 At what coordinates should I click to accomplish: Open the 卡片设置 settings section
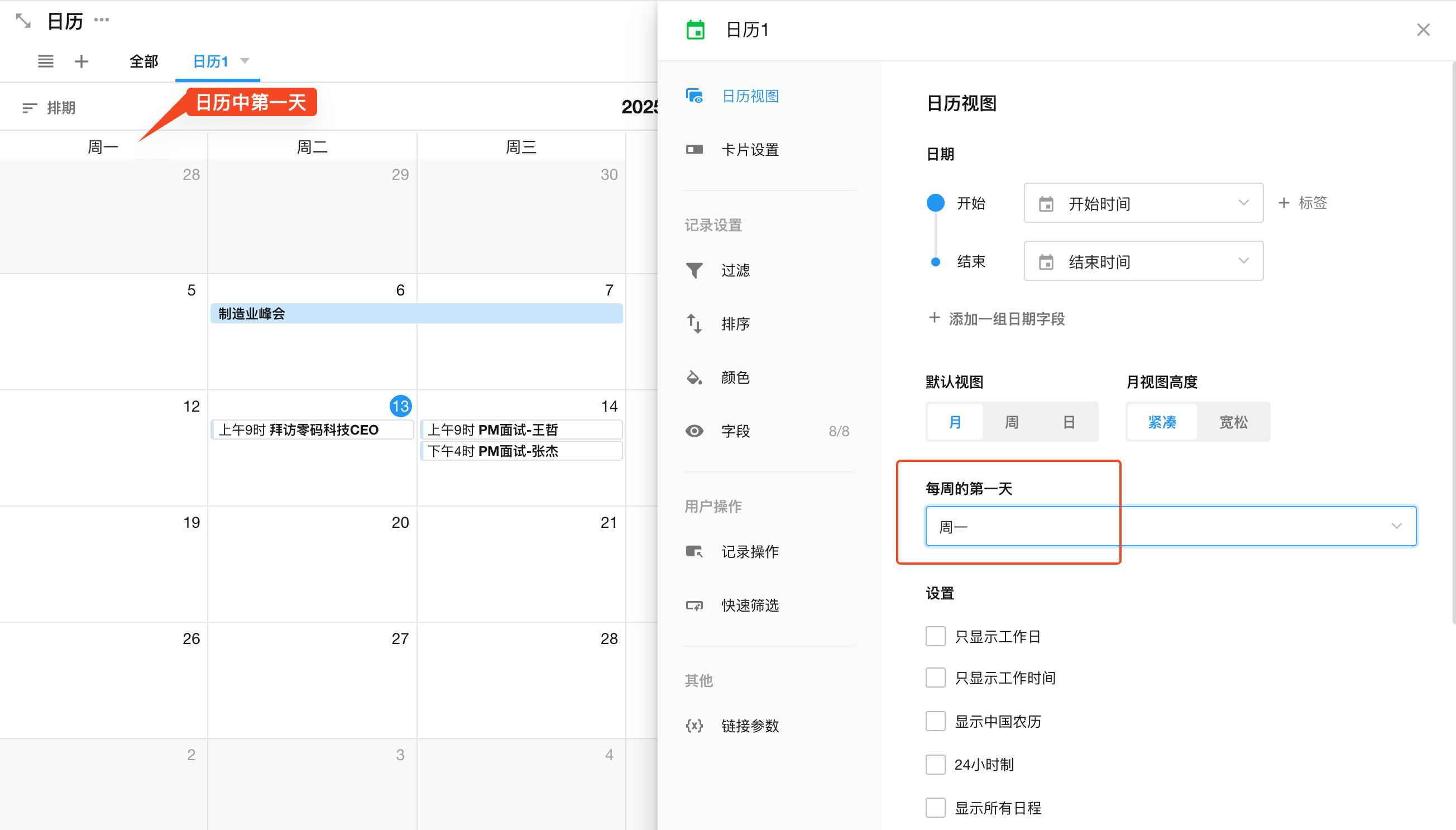tap(749, 150)
